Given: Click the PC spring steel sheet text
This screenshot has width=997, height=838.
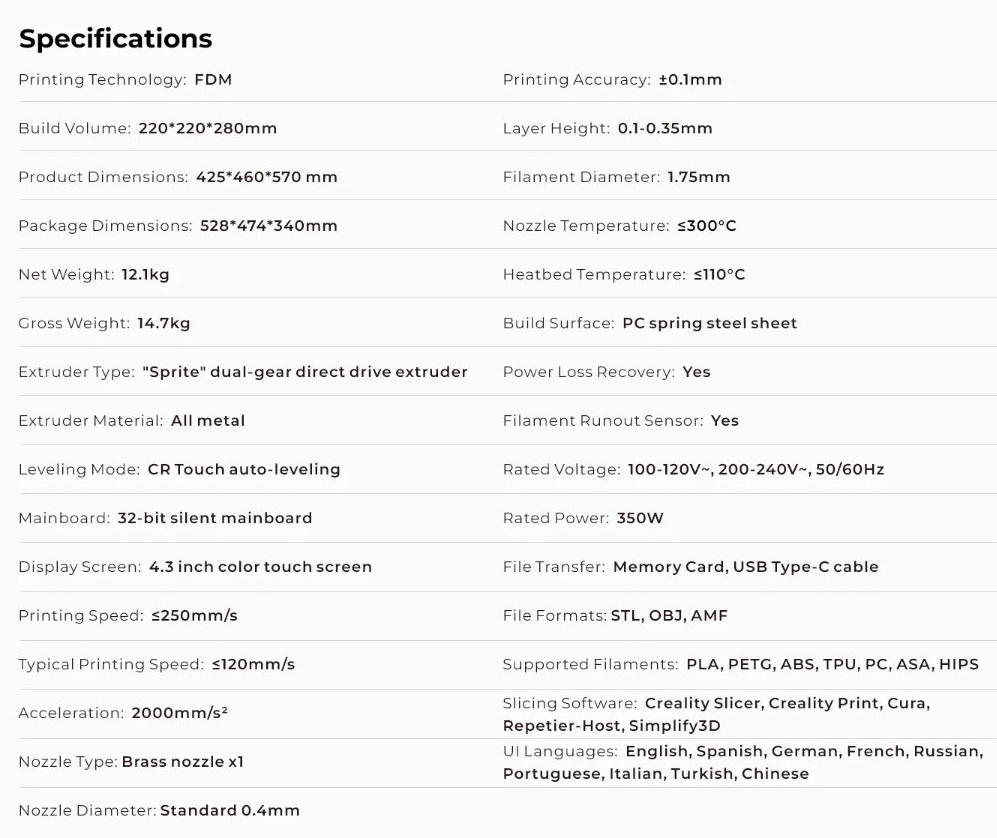Looking at the screenshot, I should [709, 323].
